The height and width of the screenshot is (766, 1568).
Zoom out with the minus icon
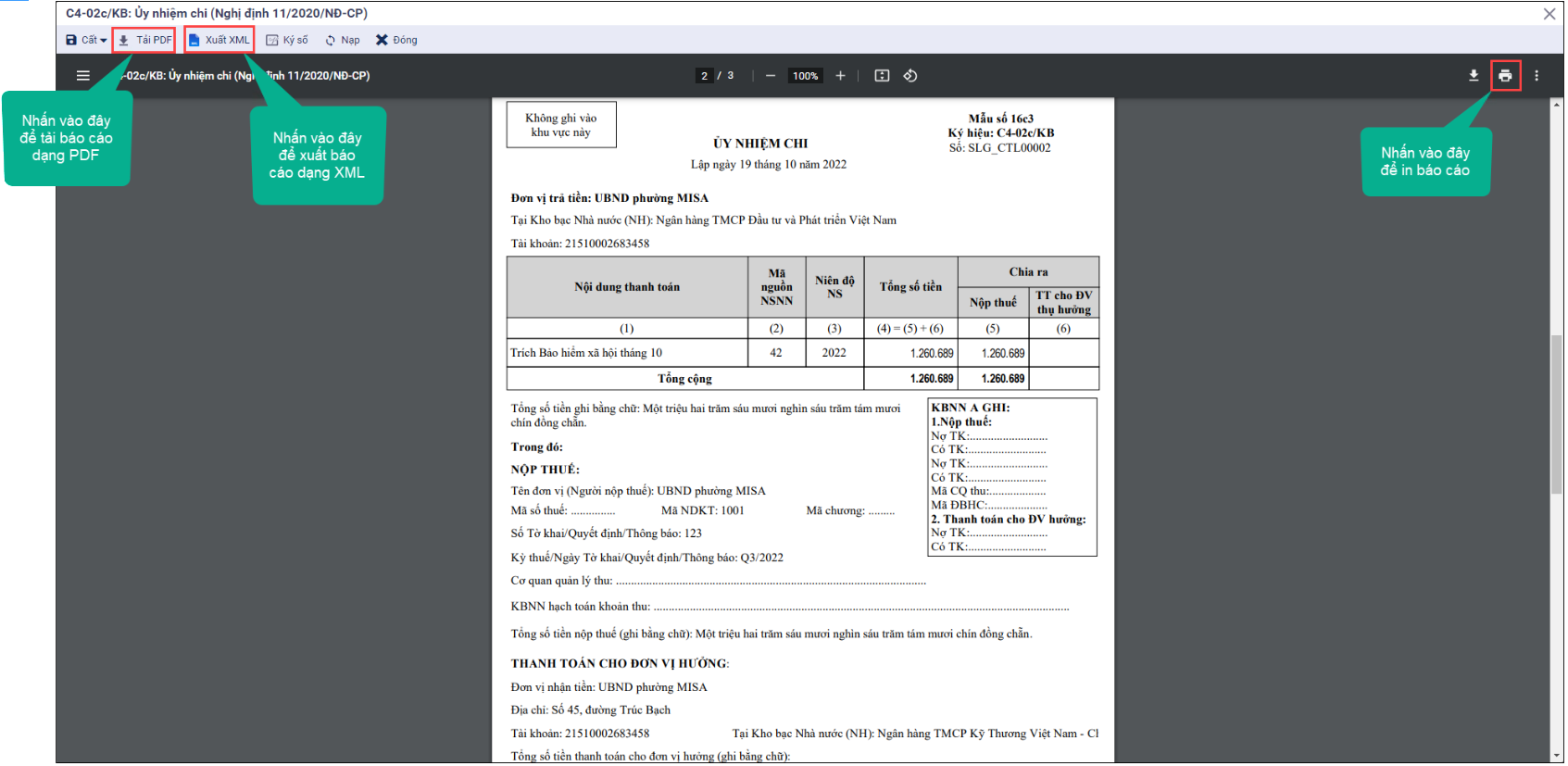click(x=771, y=76)
